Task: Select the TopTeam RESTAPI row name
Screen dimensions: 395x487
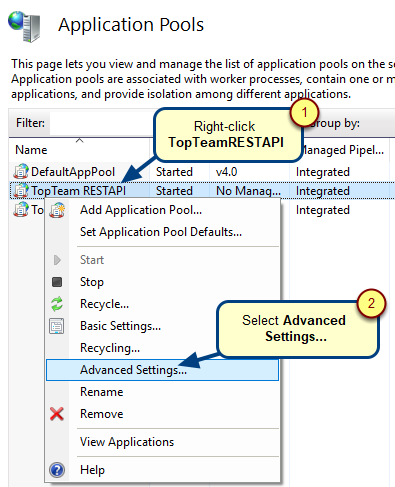Action: [79, 191]
